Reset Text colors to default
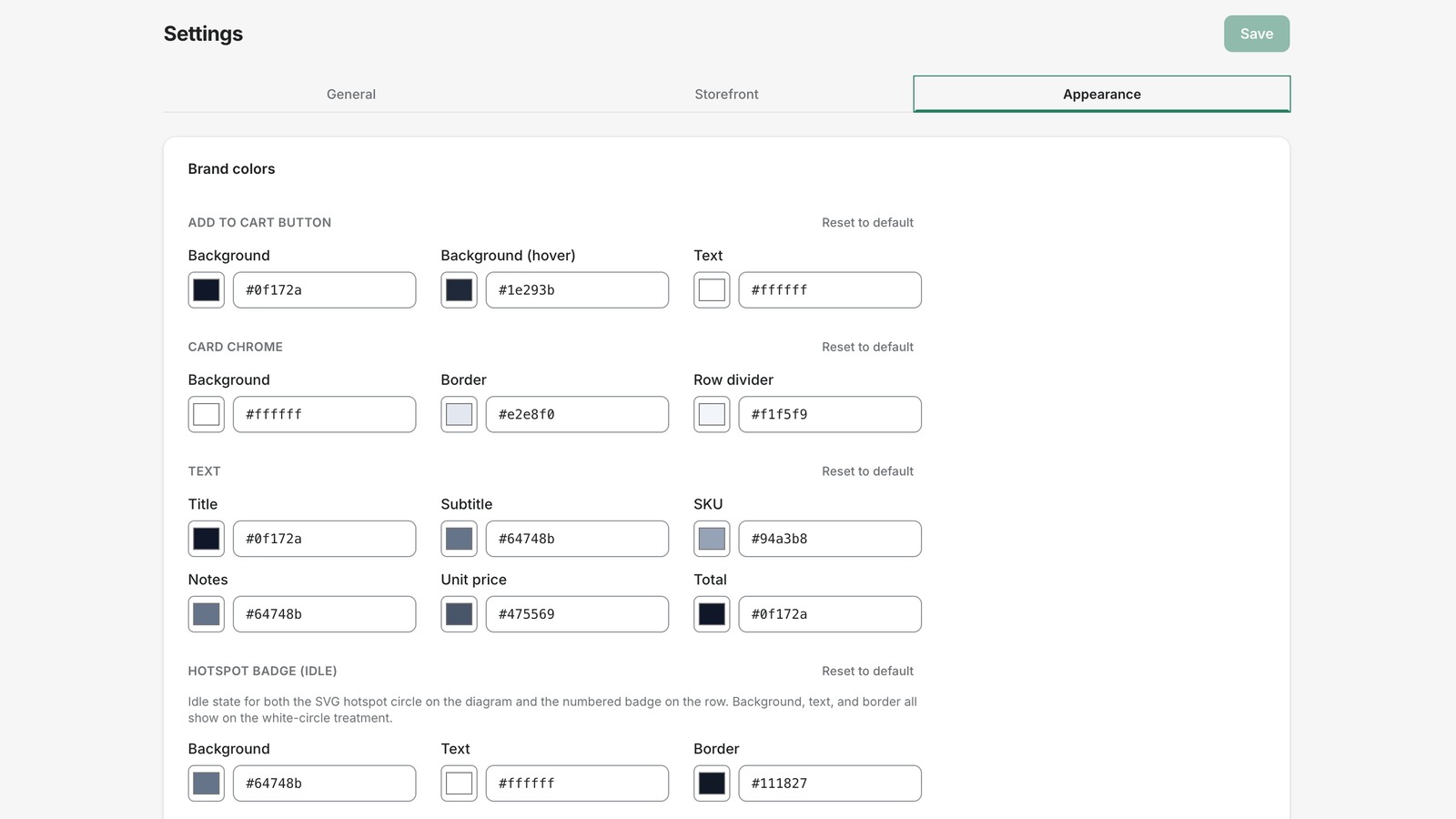 867,471
